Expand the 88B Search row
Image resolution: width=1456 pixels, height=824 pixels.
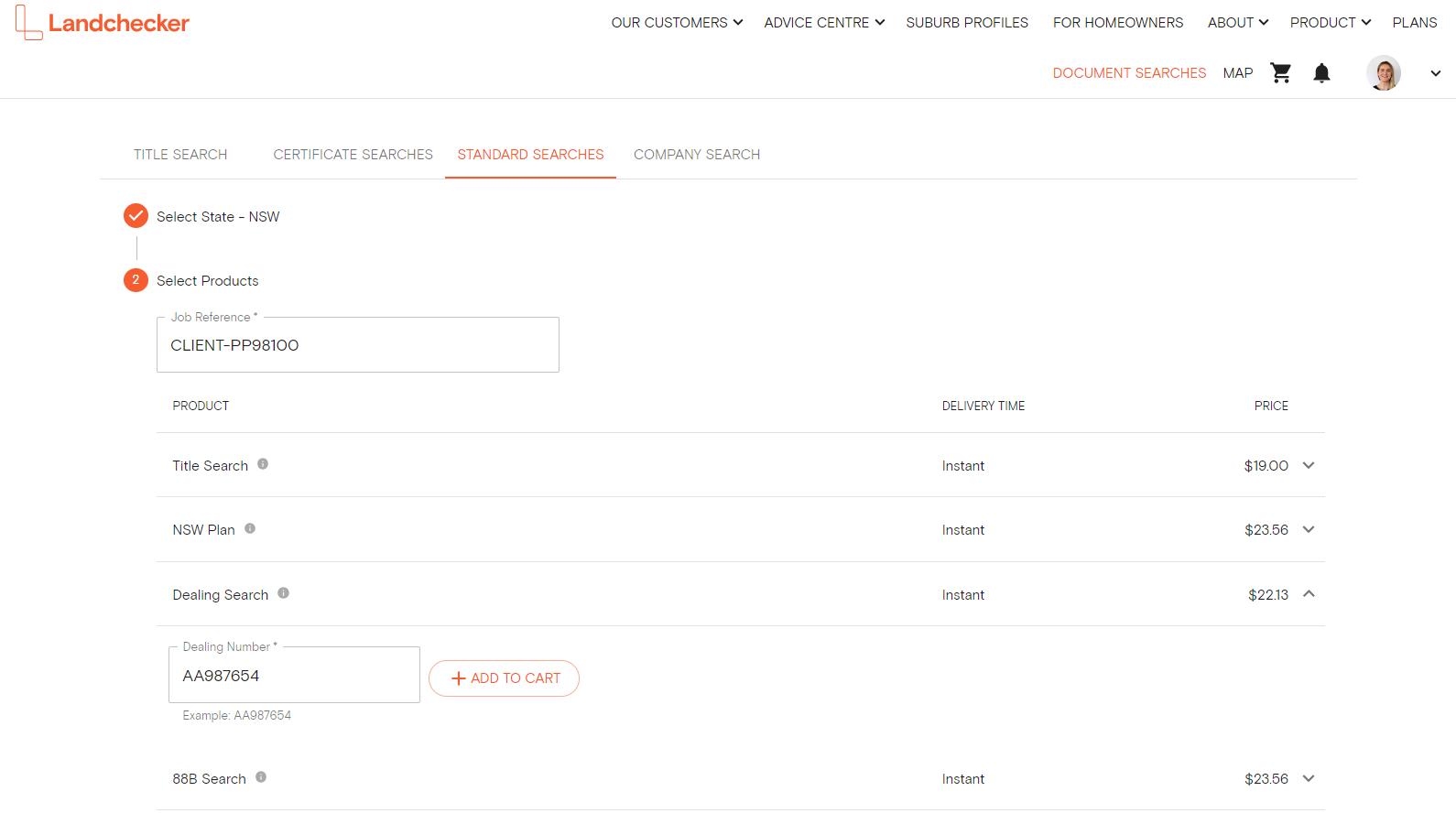[x=1309, y=778]
